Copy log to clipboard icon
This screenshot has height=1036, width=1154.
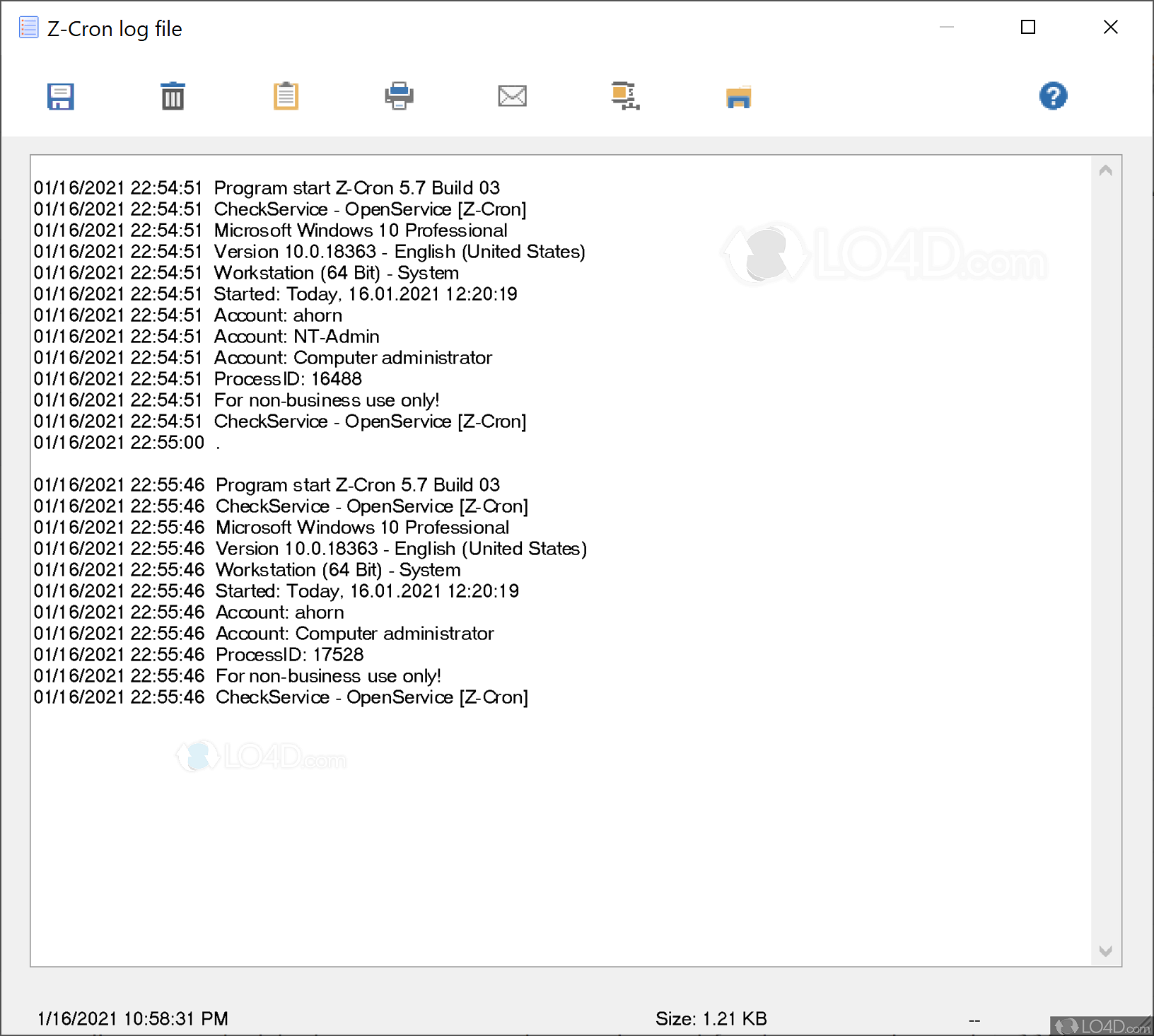pos(286,96)
